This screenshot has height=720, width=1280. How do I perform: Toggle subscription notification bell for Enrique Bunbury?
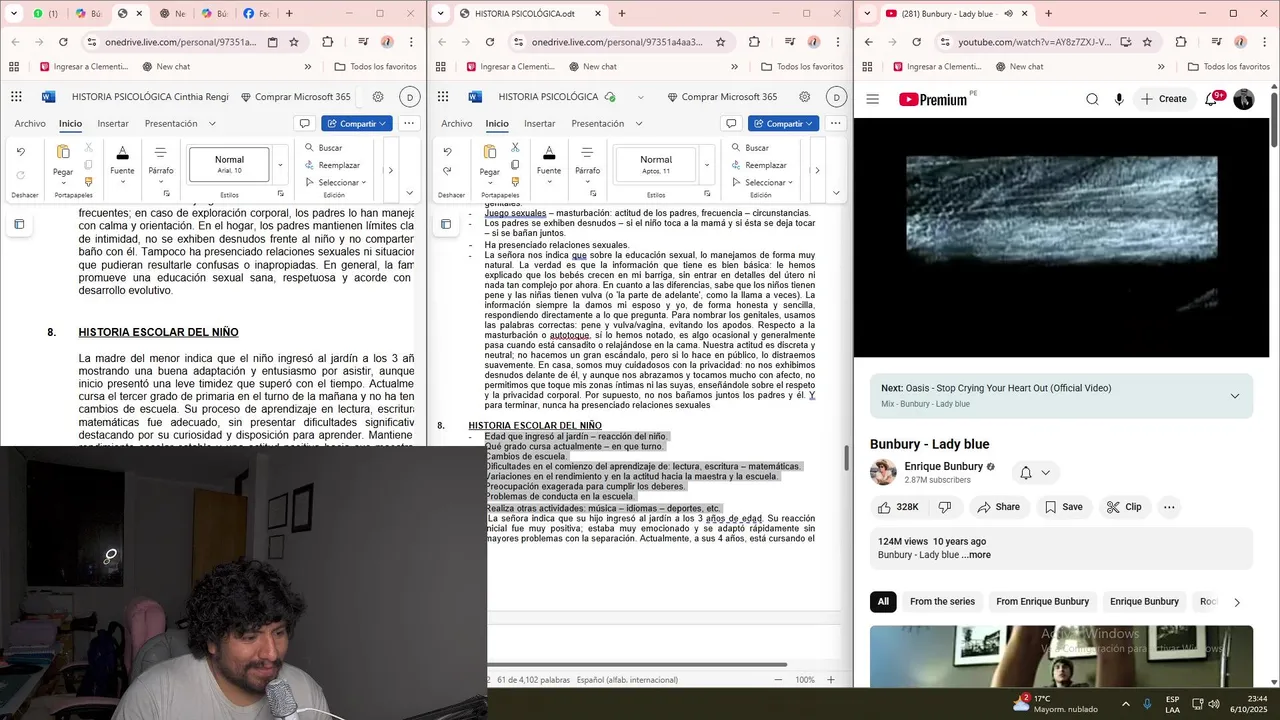coord(1034,473)
